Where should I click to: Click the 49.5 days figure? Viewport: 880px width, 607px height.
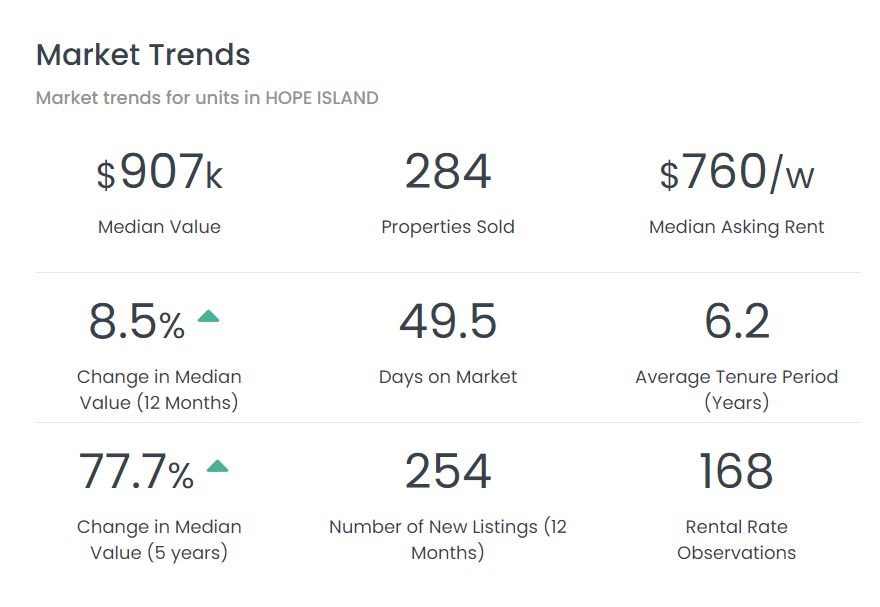(x=448, y=322)
